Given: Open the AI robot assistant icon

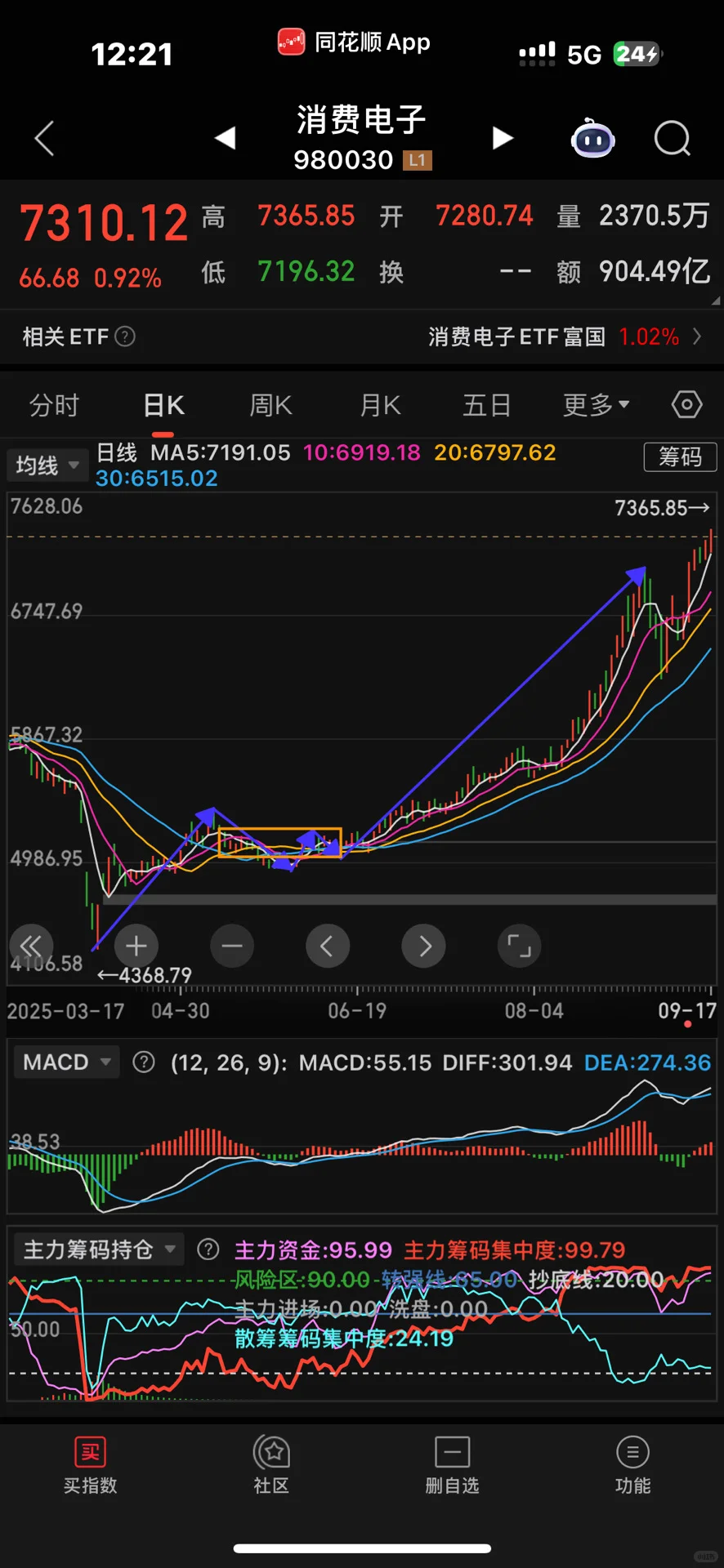Looking at the screenshot, I should point(592,139).
